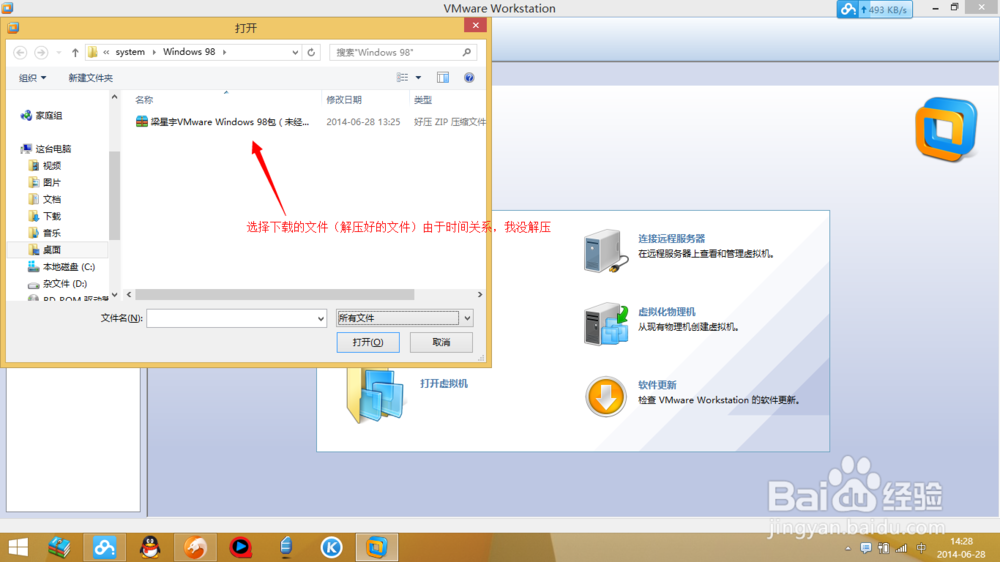Click the navigation pane scroll up arrow
1000x562 pixels.
point(115,97)
